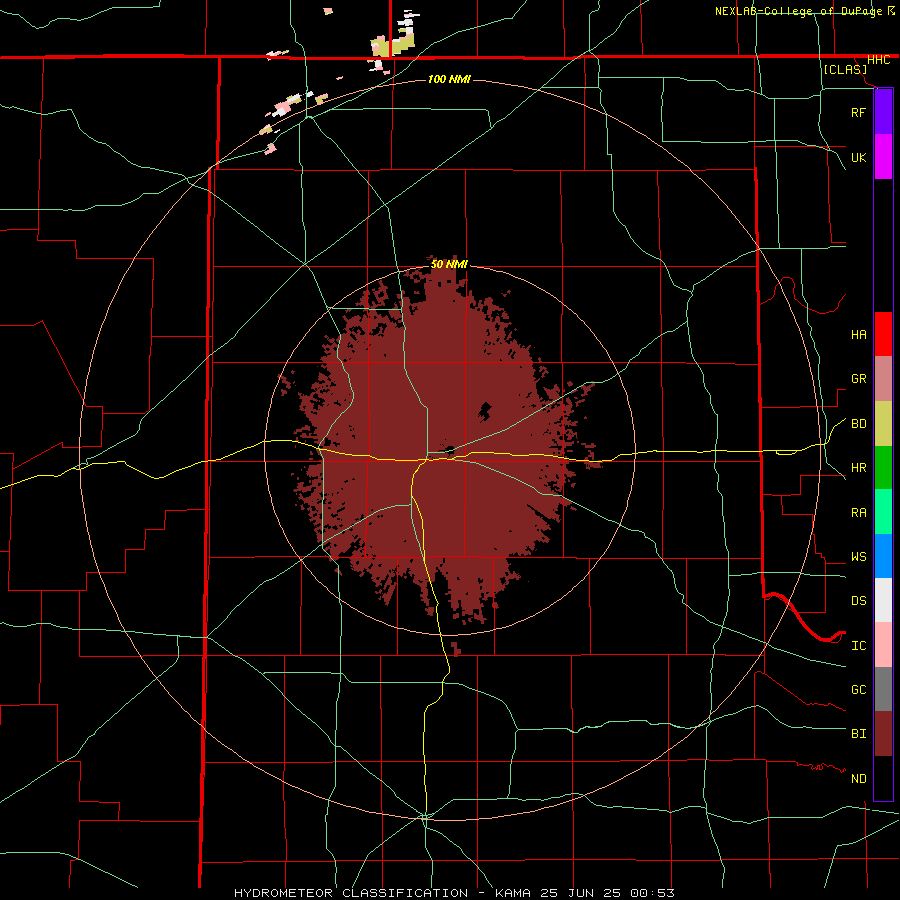Click the HHC product label
The image size is (900, 900).
(x=878, y=60)
